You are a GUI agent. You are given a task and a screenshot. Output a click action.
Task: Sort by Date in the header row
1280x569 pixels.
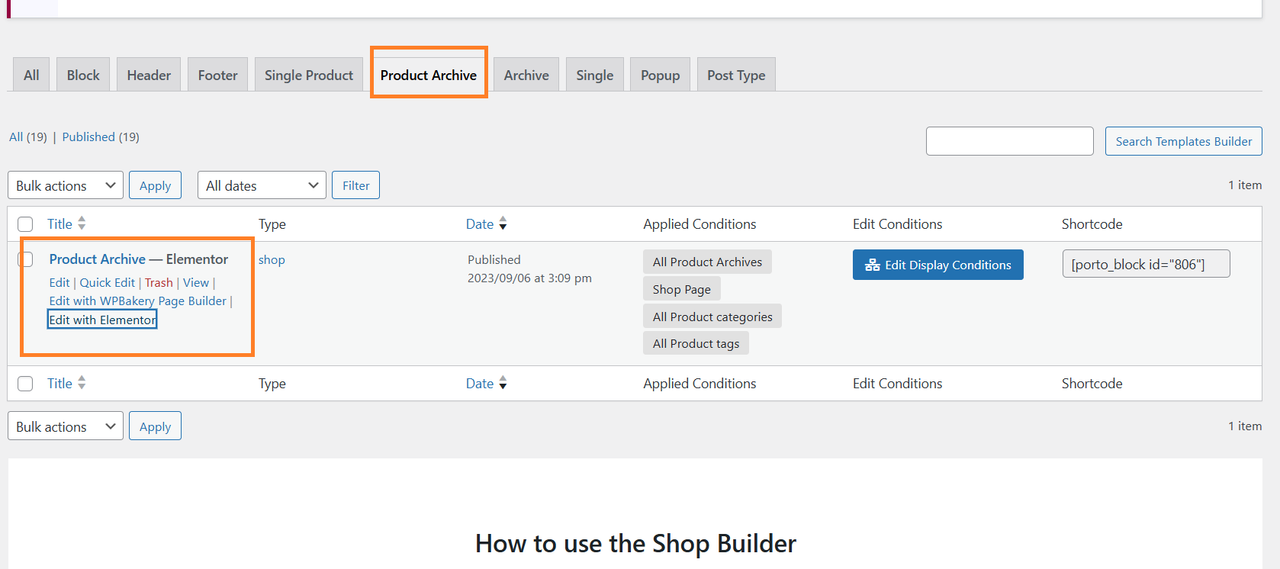(x=480, y=224)
